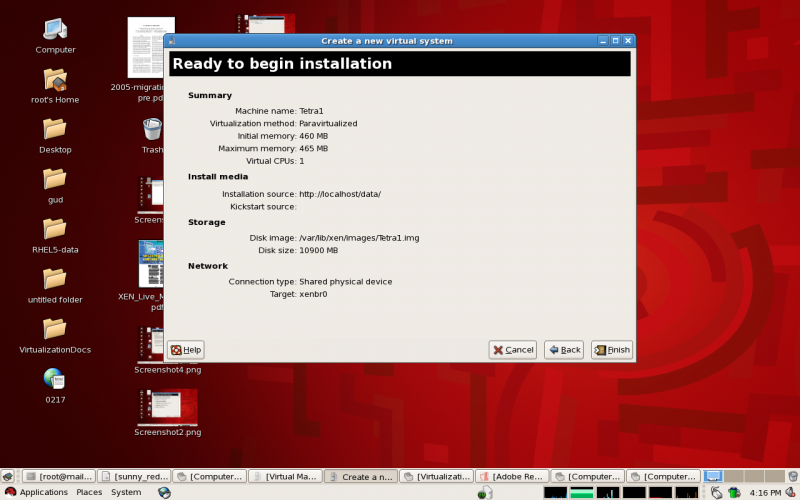The height and width of the screenshot is (500, 800).
Task: Click the /var/lib/xen/images/Tetra1.img disk image path
Action: [x=359, y=238]
